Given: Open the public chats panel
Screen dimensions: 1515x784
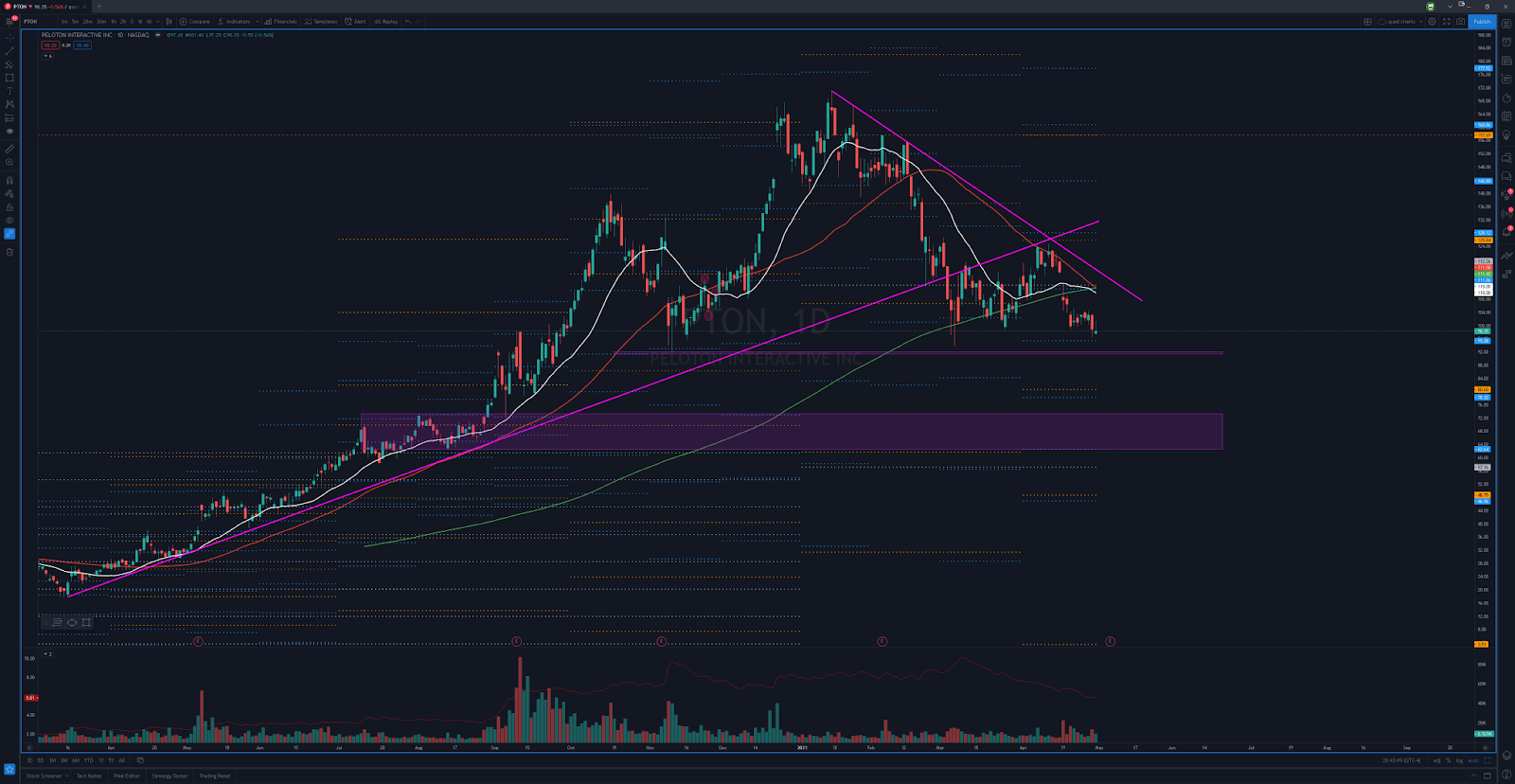Looking at the screenshot, I should click(1506, 158).
